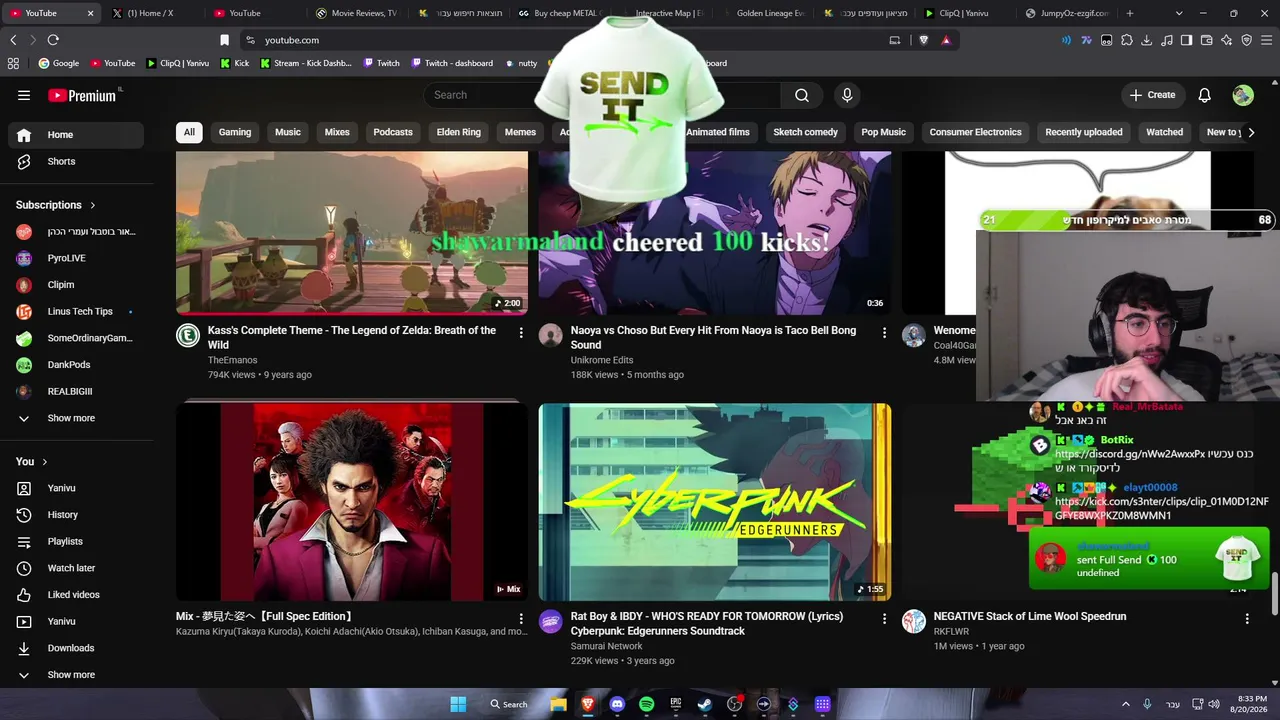Open the browser extensions puzzle icon
1280x720 pixels.
point(1127,40)
